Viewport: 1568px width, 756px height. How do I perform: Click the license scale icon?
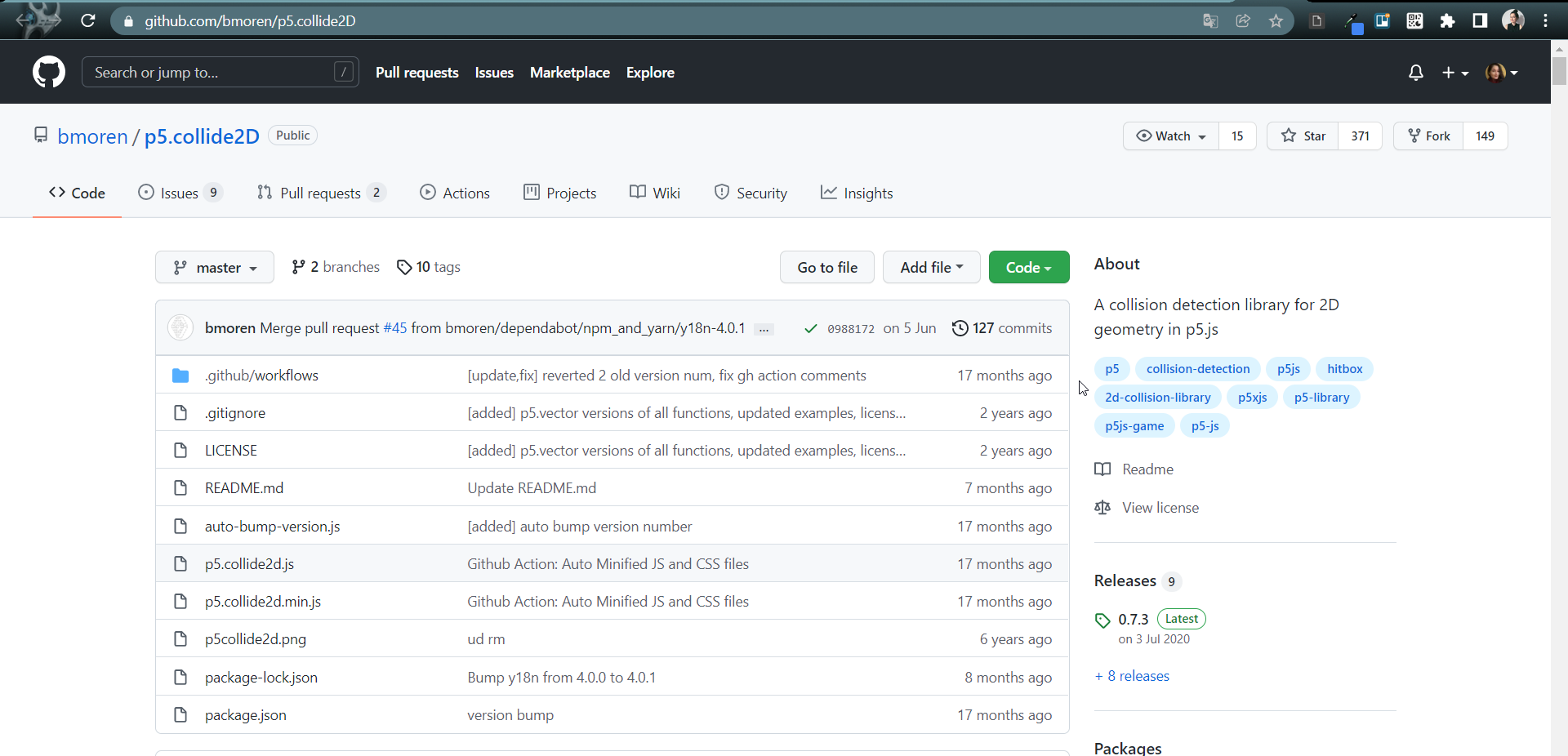[1102, 508]
